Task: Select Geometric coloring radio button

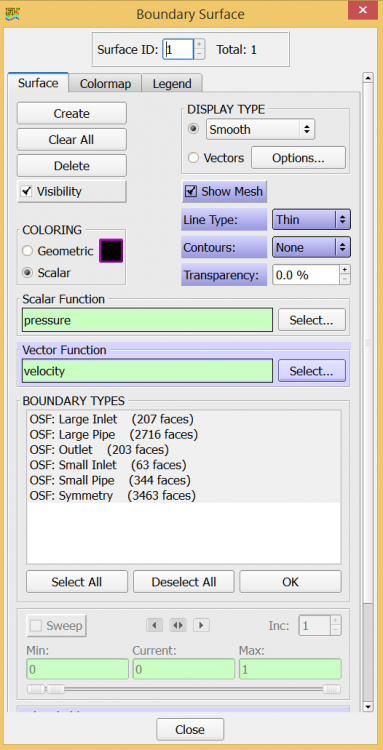Action: click(28, 251)
